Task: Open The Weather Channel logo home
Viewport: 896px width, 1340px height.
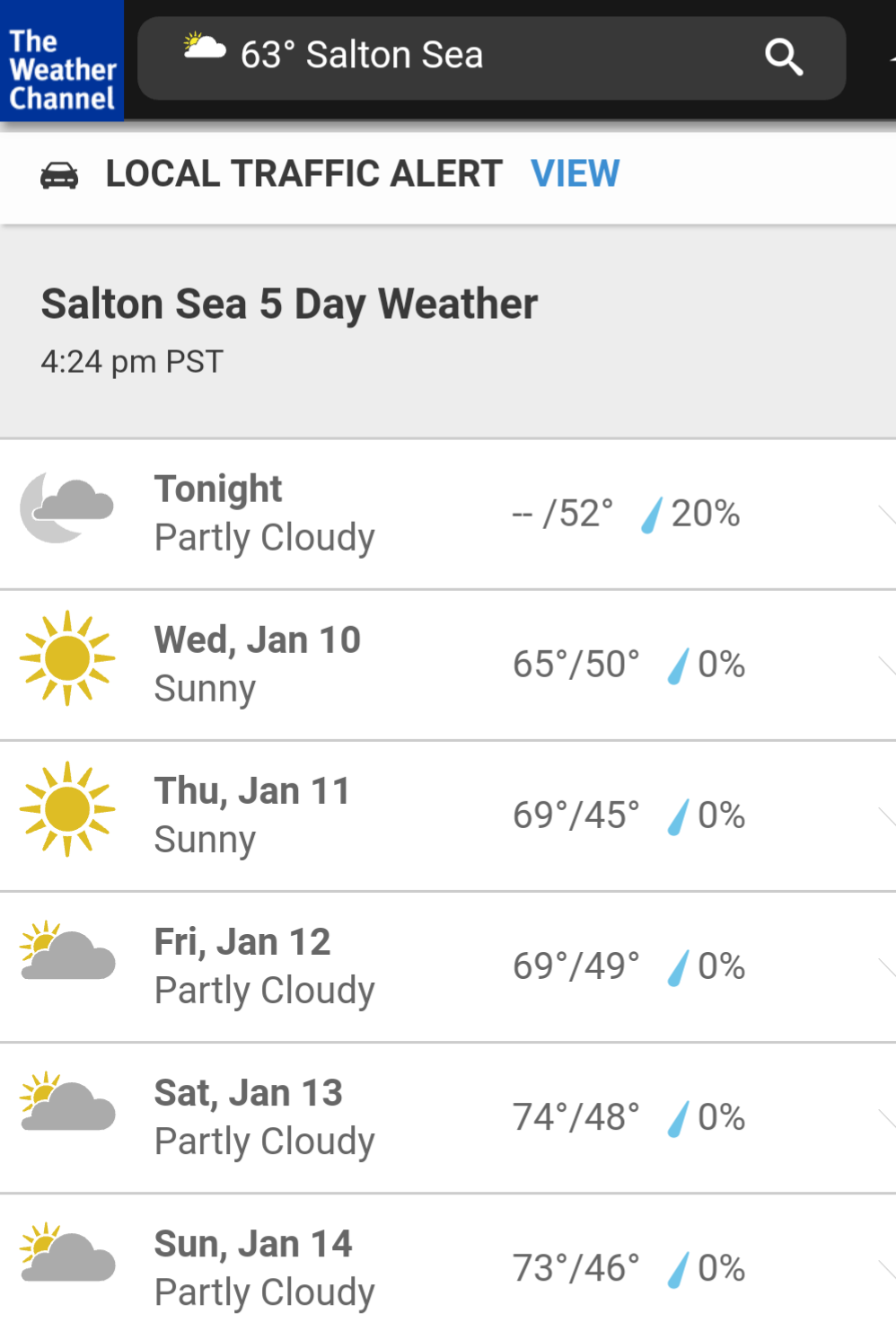Action: coord(61,60)
